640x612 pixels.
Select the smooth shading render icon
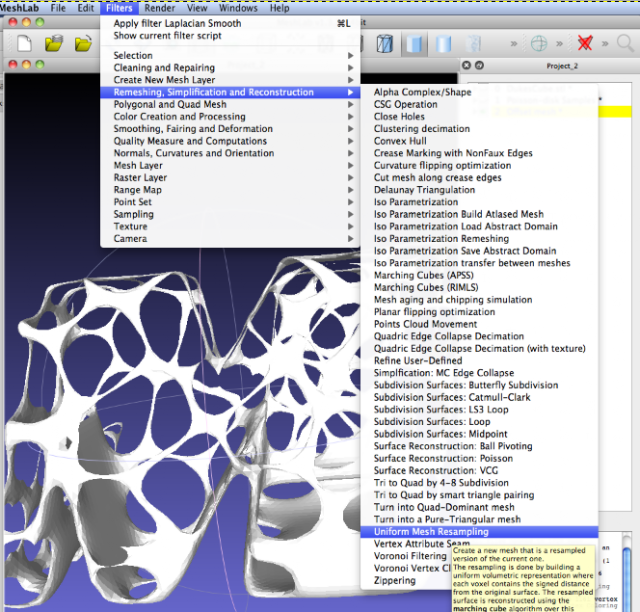[443, 43]
